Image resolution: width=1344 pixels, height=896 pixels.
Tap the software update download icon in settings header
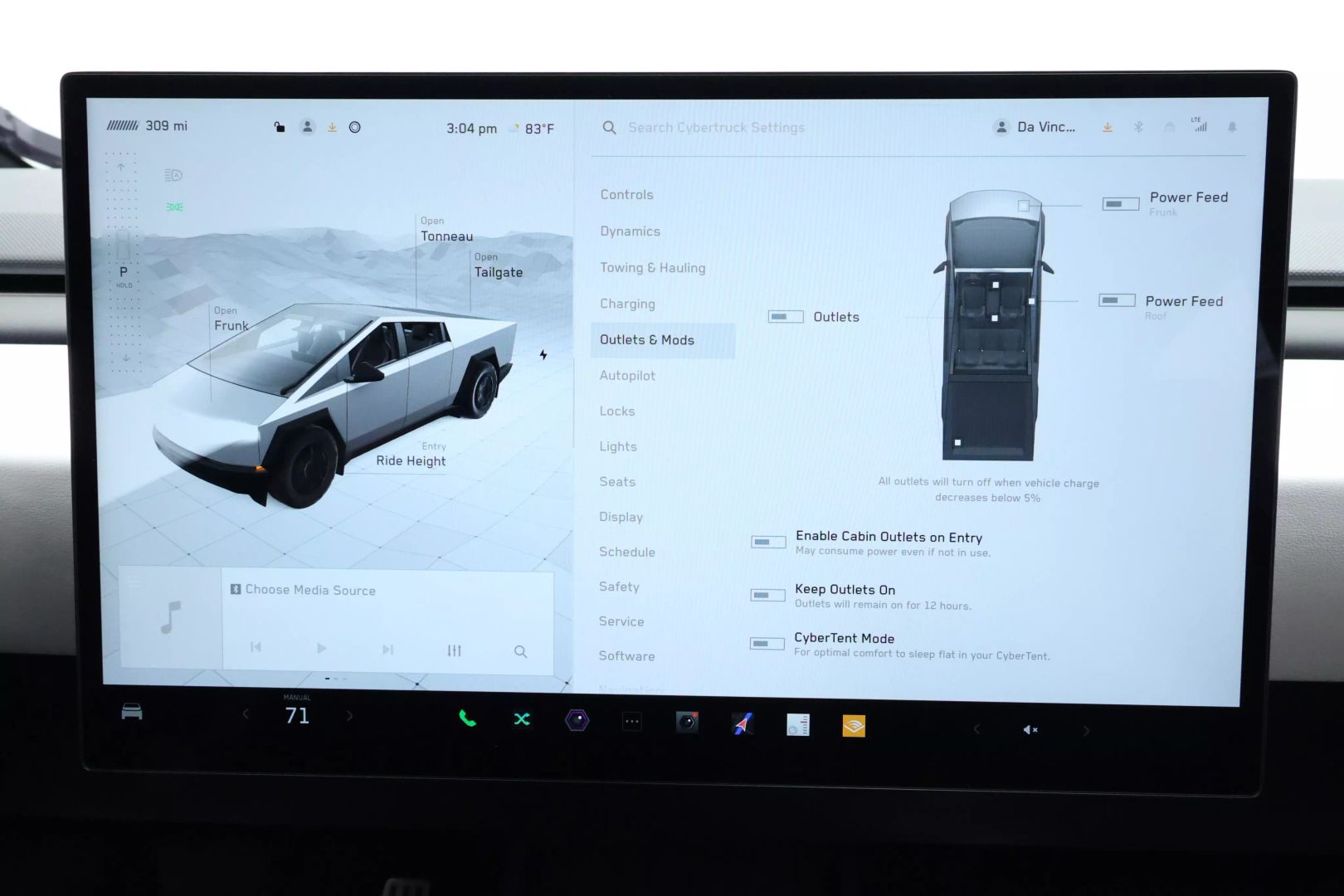click(1108, 127)
